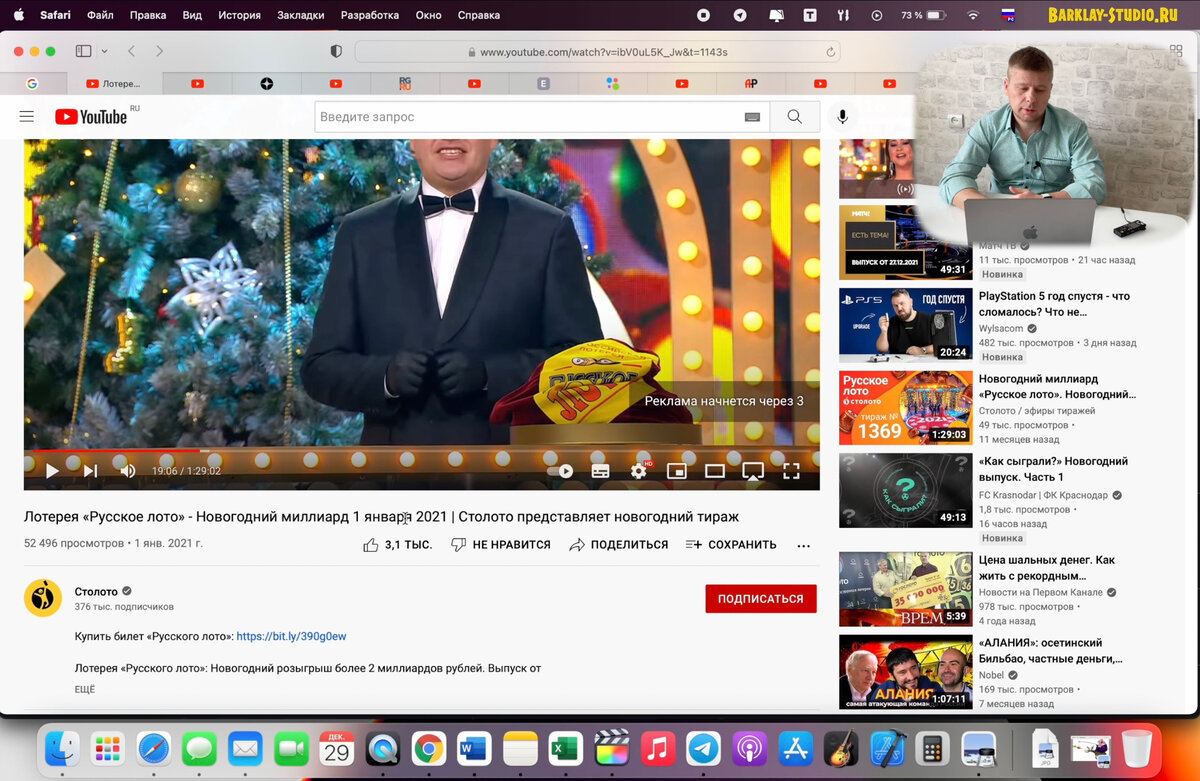Click the Safari privacy shield icon
This screenshot has width=1200, height=781.
tap(336, 51)
